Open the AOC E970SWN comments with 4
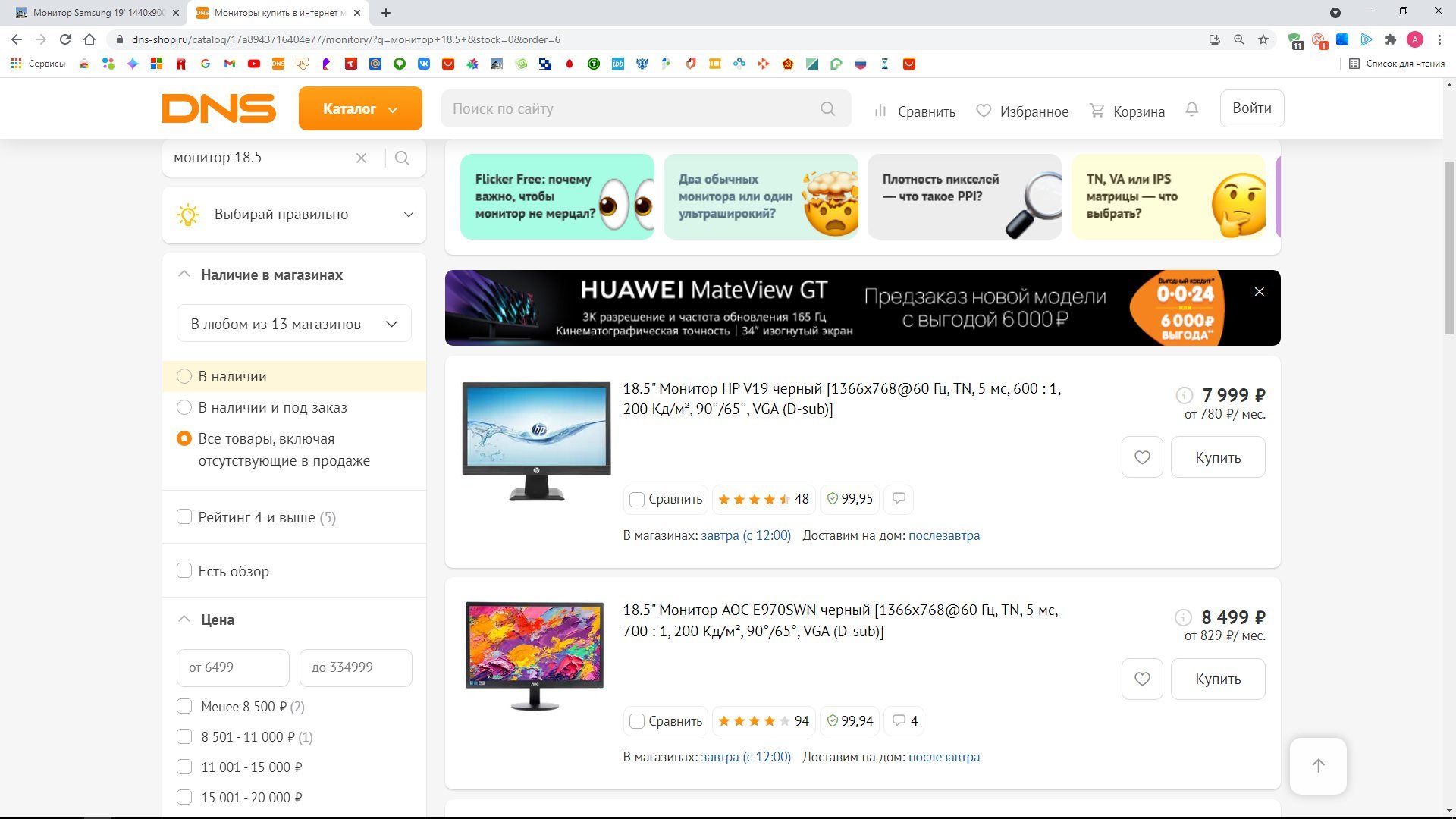Screen dimensions: 1456x819 (905, 721)
